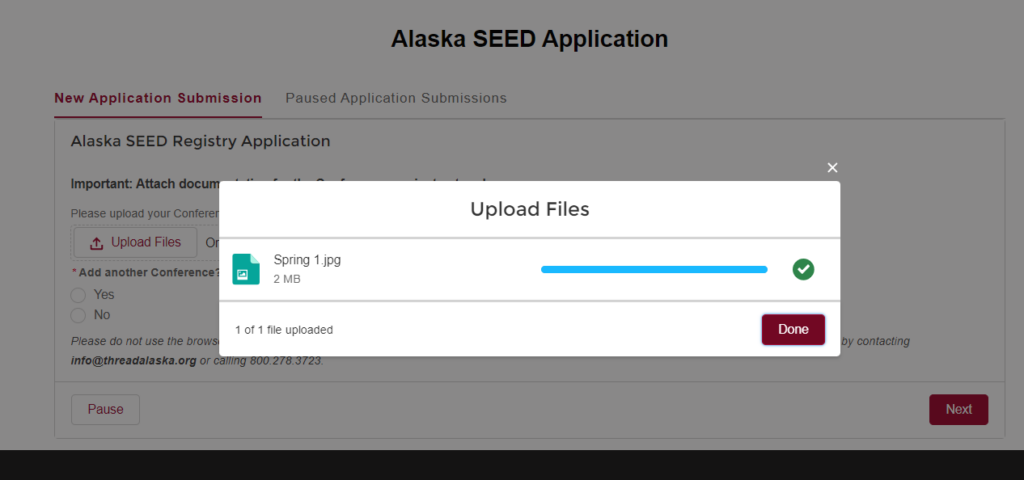Click the '1 of 1 file uploaded' status text
Screen dimensions: 1024x480
click(x=284, y=329)
